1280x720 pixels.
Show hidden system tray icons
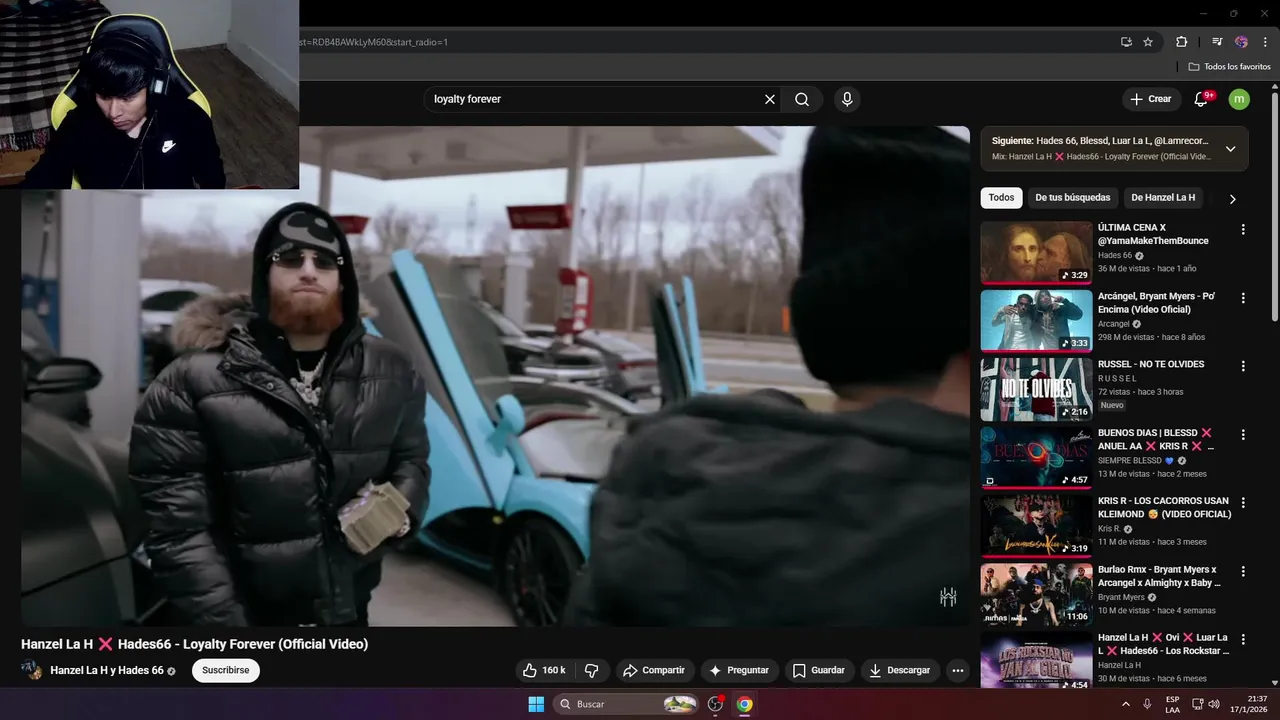1126,704
